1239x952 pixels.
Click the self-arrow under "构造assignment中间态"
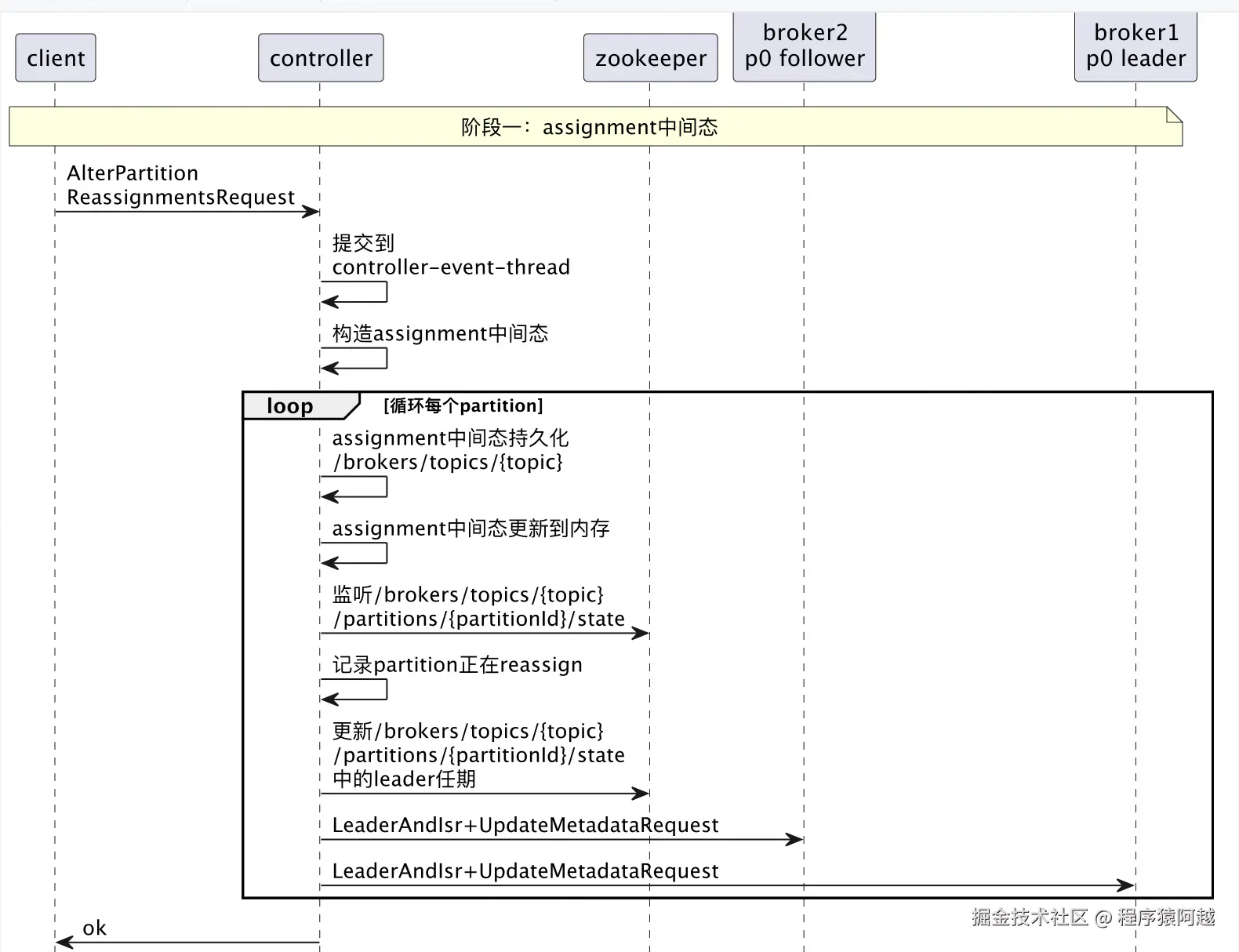[354, 358]
